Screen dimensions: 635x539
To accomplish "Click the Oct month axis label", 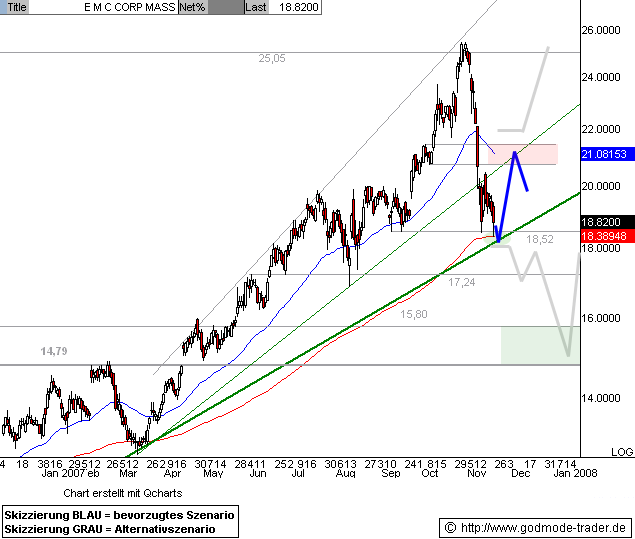I will 430,473.
